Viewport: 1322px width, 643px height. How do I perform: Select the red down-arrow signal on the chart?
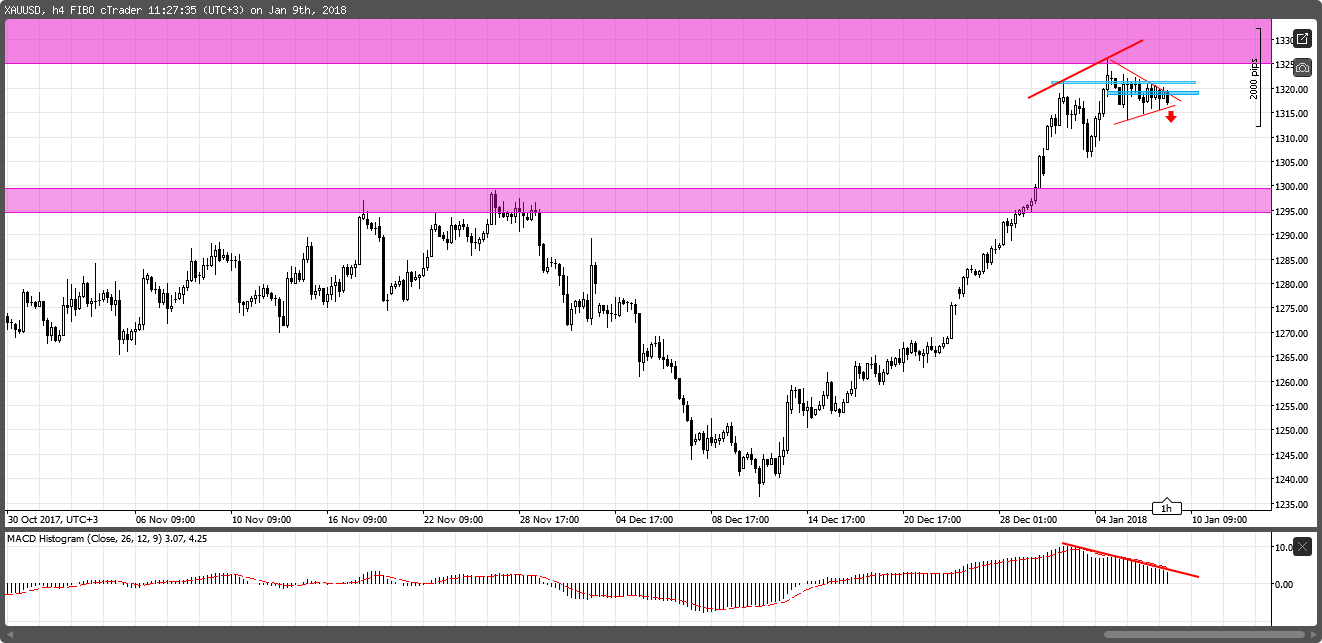pyautogui.click(x=1172, y=117)
